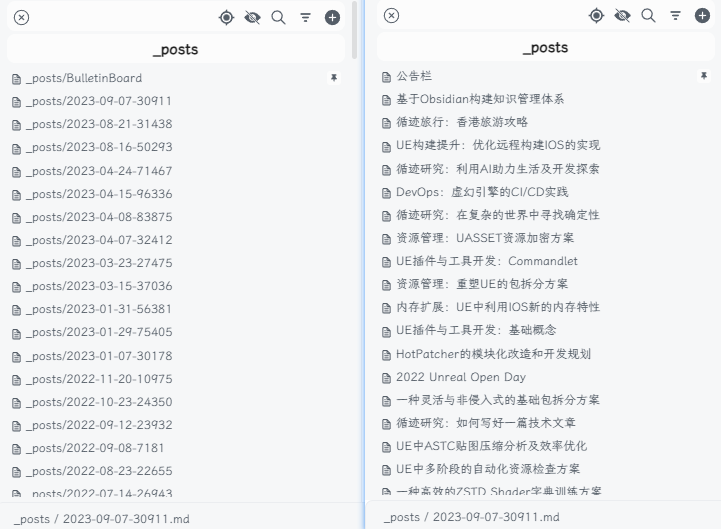Viewport: 721px width, 529px height.
Task: Open the _posts/2023-08-21-31438 file
Action: pos(99,124)
